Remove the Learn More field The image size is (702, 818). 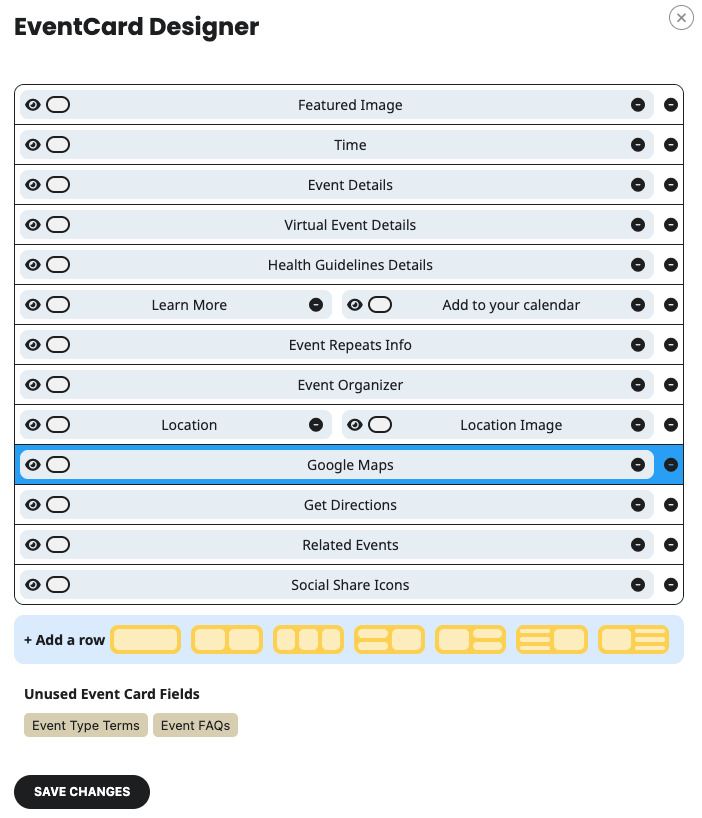tap(316, 305)
